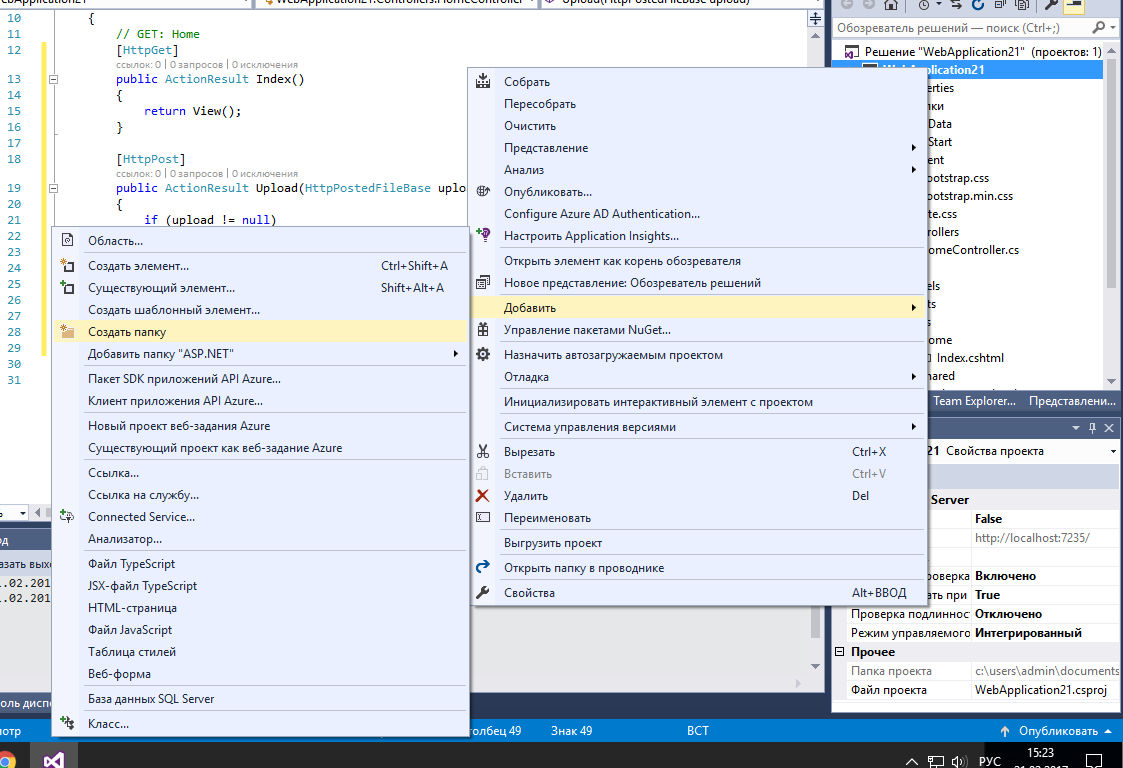The image size is (1123, 768).
Task: Expand Система управления версиями submenu
Action: [914, 427]
